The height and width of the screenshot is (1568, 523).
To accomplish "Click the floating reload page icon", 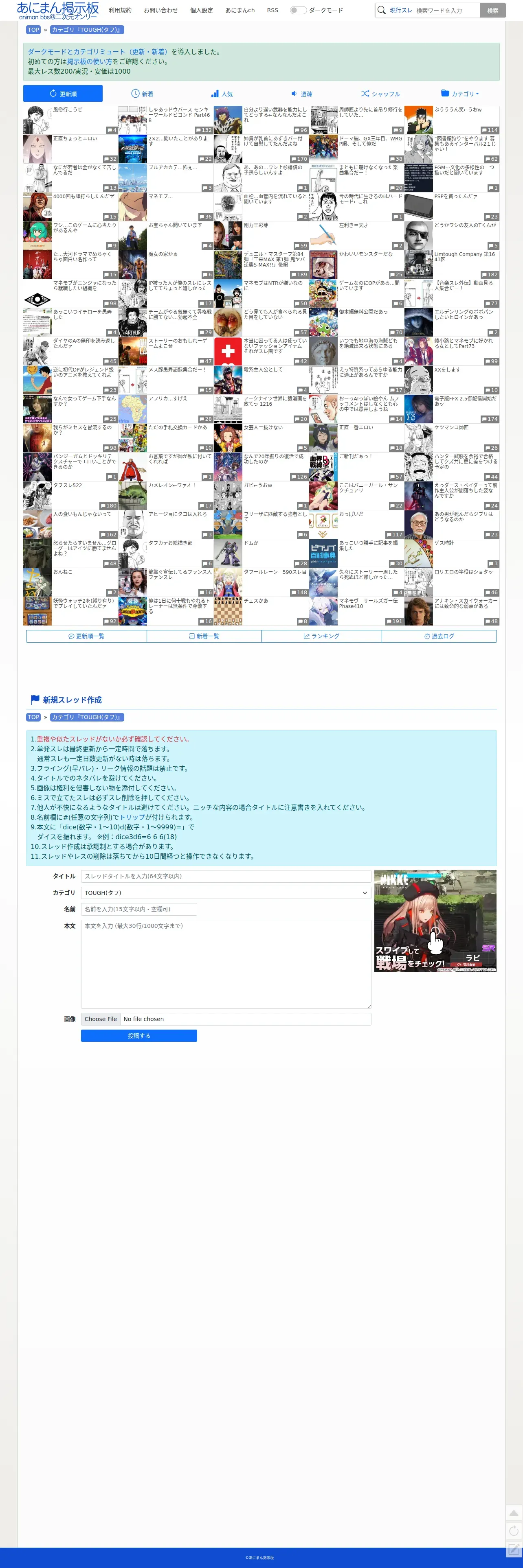I will (x=514, y=1530).
